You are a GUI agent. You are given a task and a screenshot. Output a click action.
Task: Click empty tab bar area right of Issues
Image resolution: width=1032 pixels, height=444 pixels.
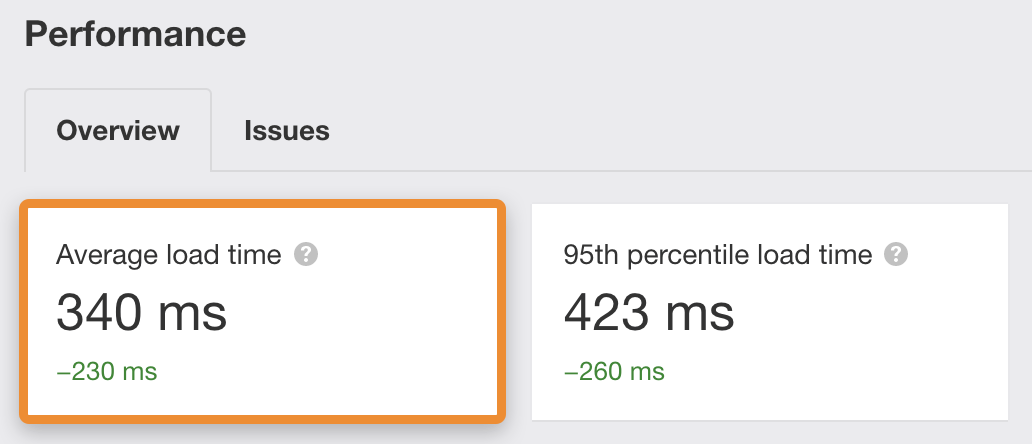tap(680, 131)
